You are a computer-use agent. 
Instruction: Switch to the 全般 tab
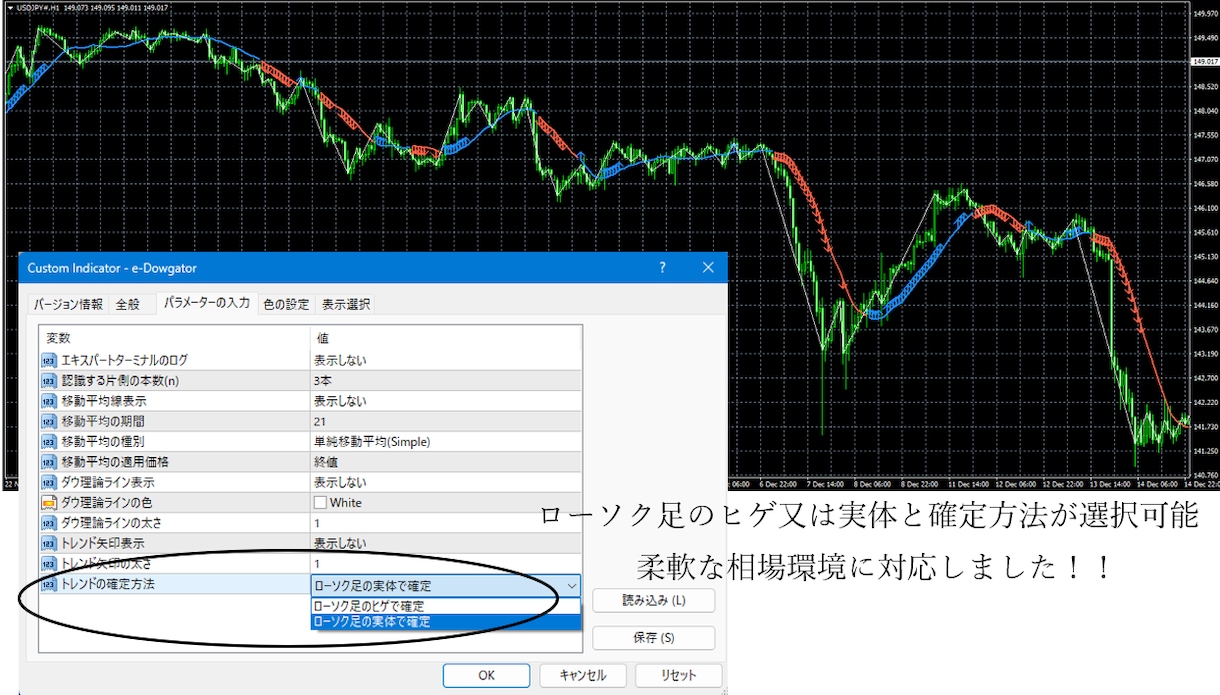point(130,304)
